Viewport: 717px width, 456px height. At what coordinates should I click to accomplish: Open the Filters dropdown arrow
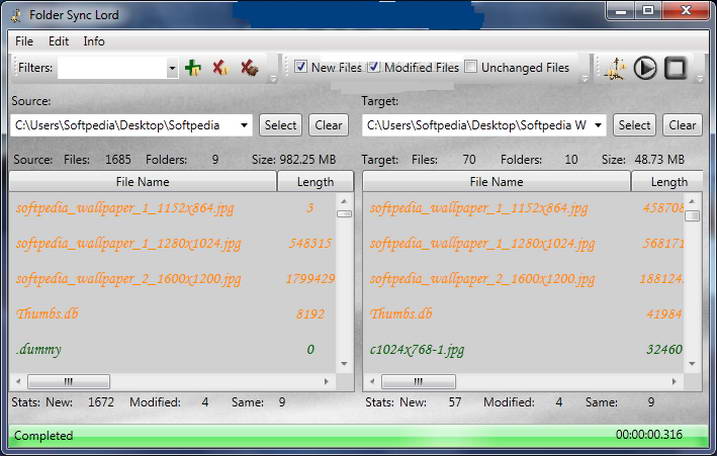(x=172, y=68)
